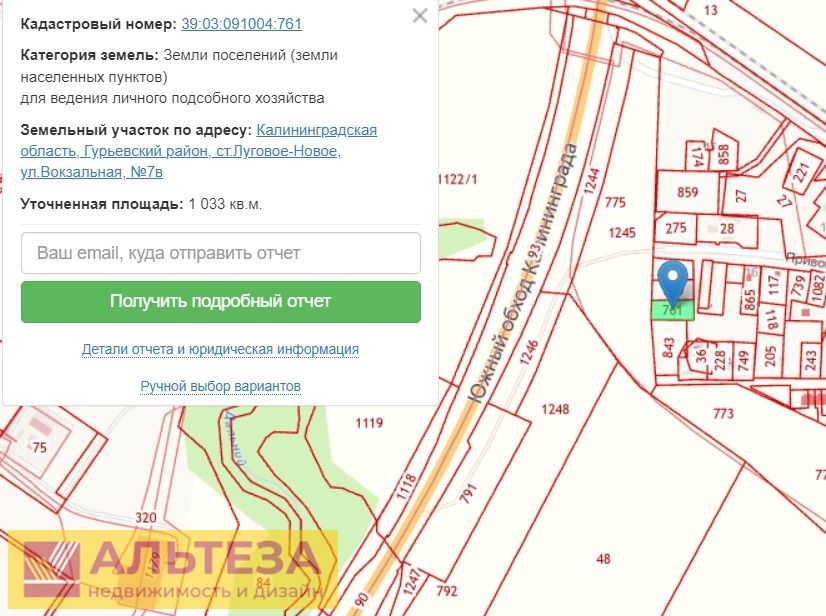Select parcel 1244 on the map
The image size is (826, 616).
click(592, 181)
